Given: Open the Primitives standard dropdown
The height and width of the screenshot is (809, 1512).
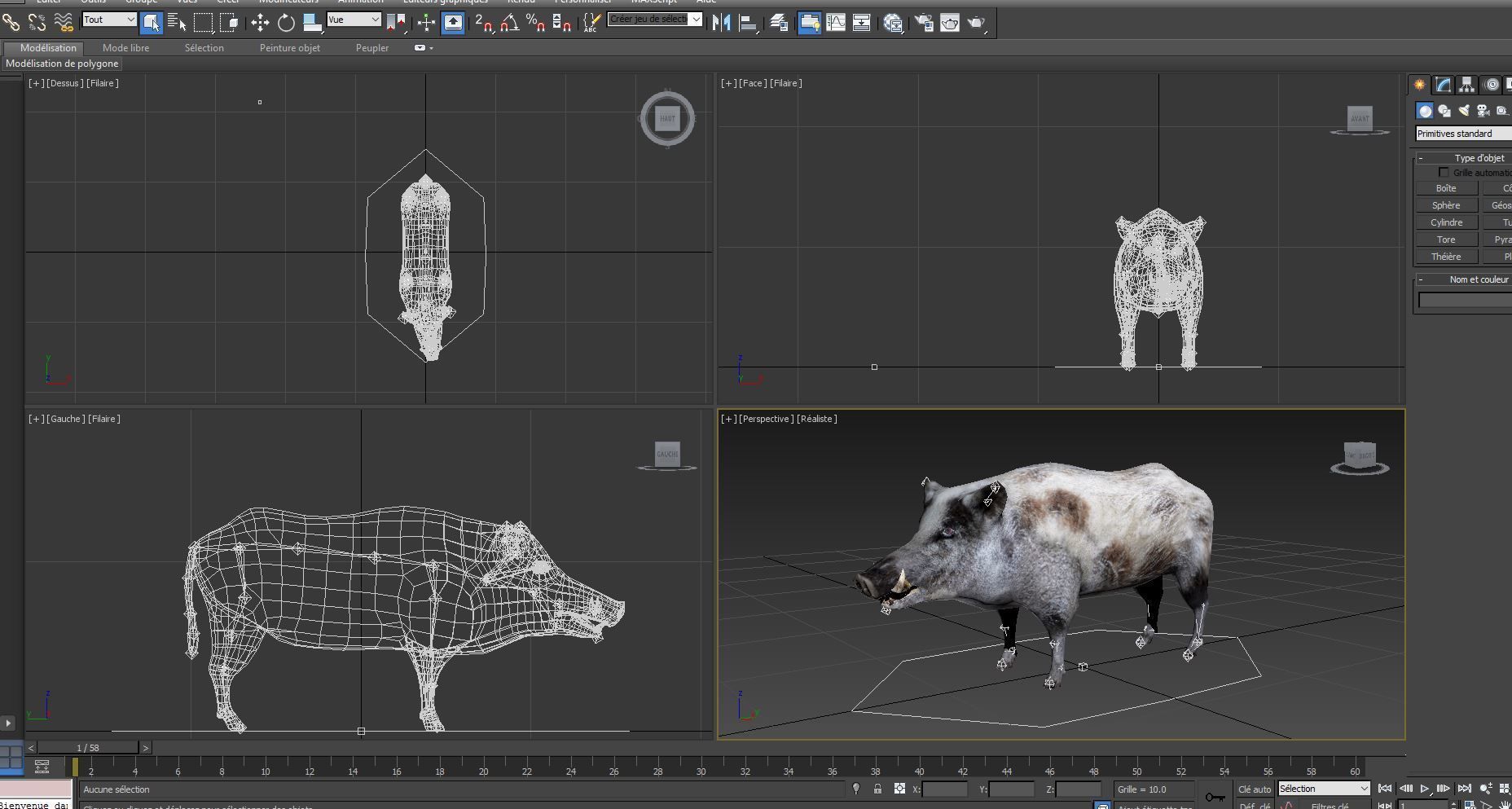Looking at the screenshot, I should click(x=1463, y=134).
